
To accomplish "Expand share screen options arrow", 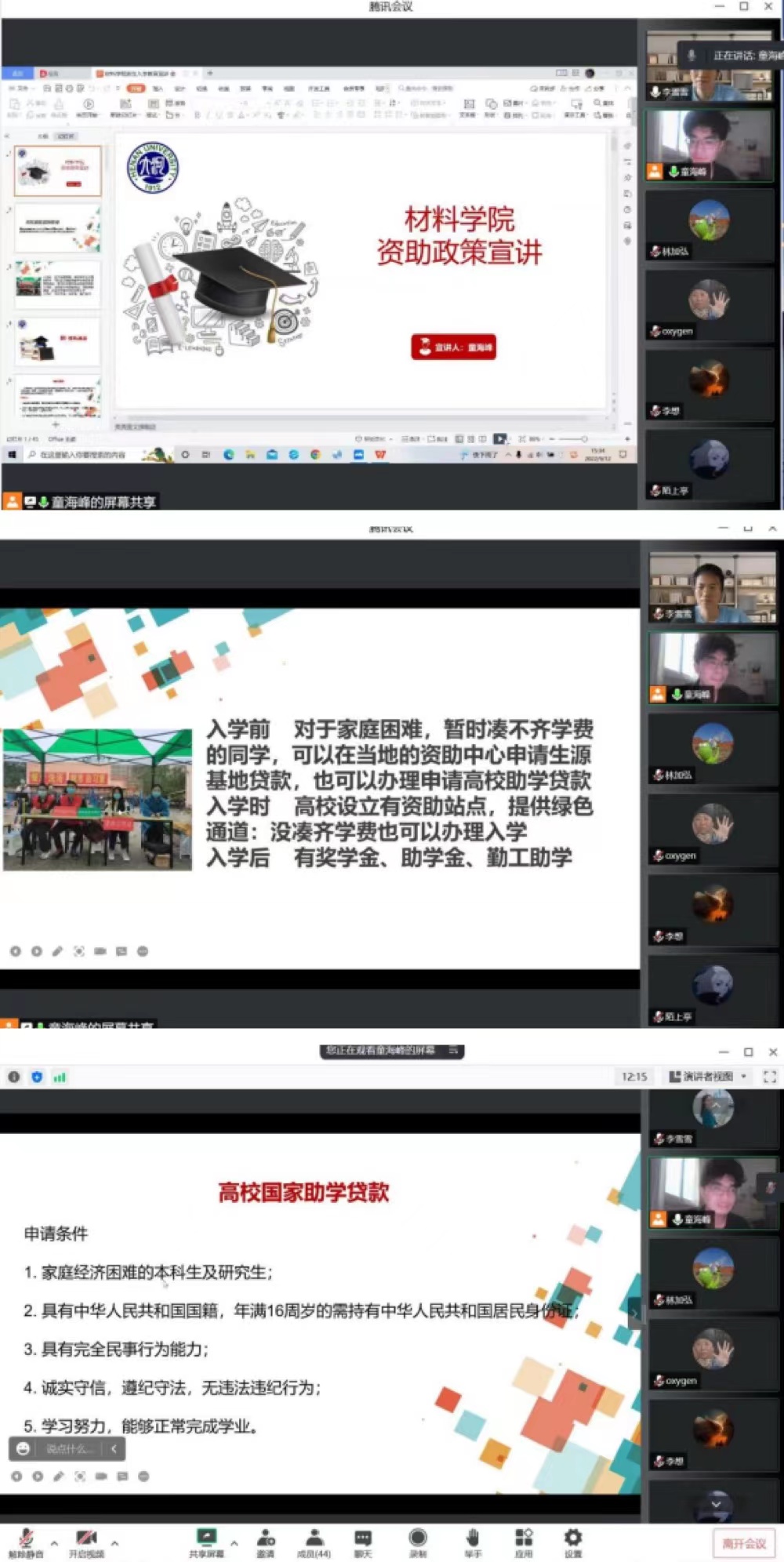I will coord(234,1543).
